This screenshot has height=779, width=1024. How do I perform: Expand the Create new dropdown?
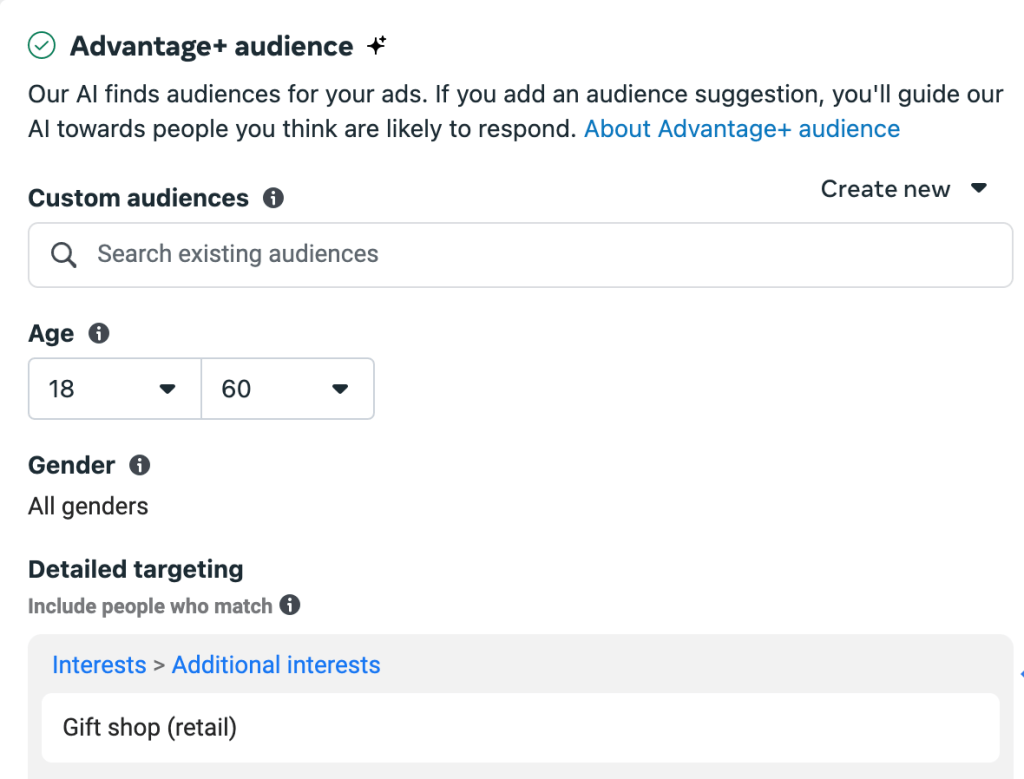coord(903,189)
